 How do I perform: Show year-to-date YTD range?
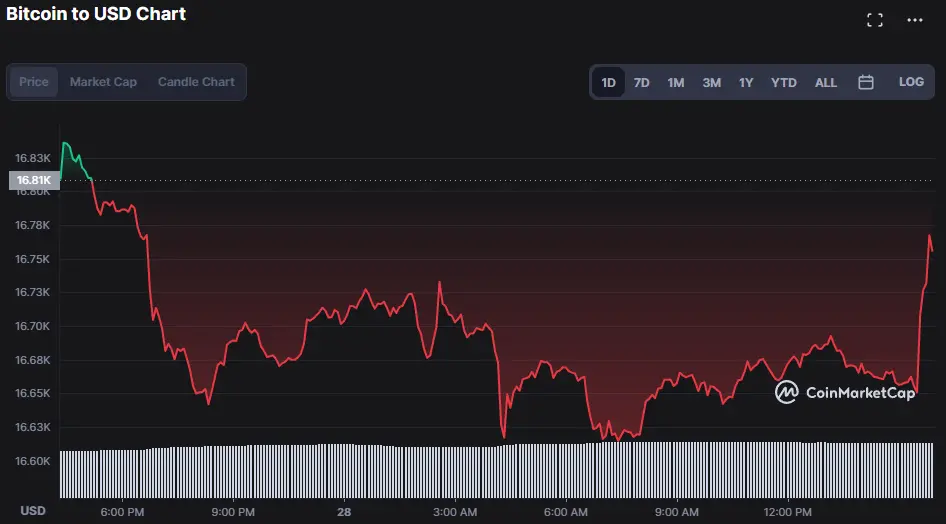tap(784, 82)
